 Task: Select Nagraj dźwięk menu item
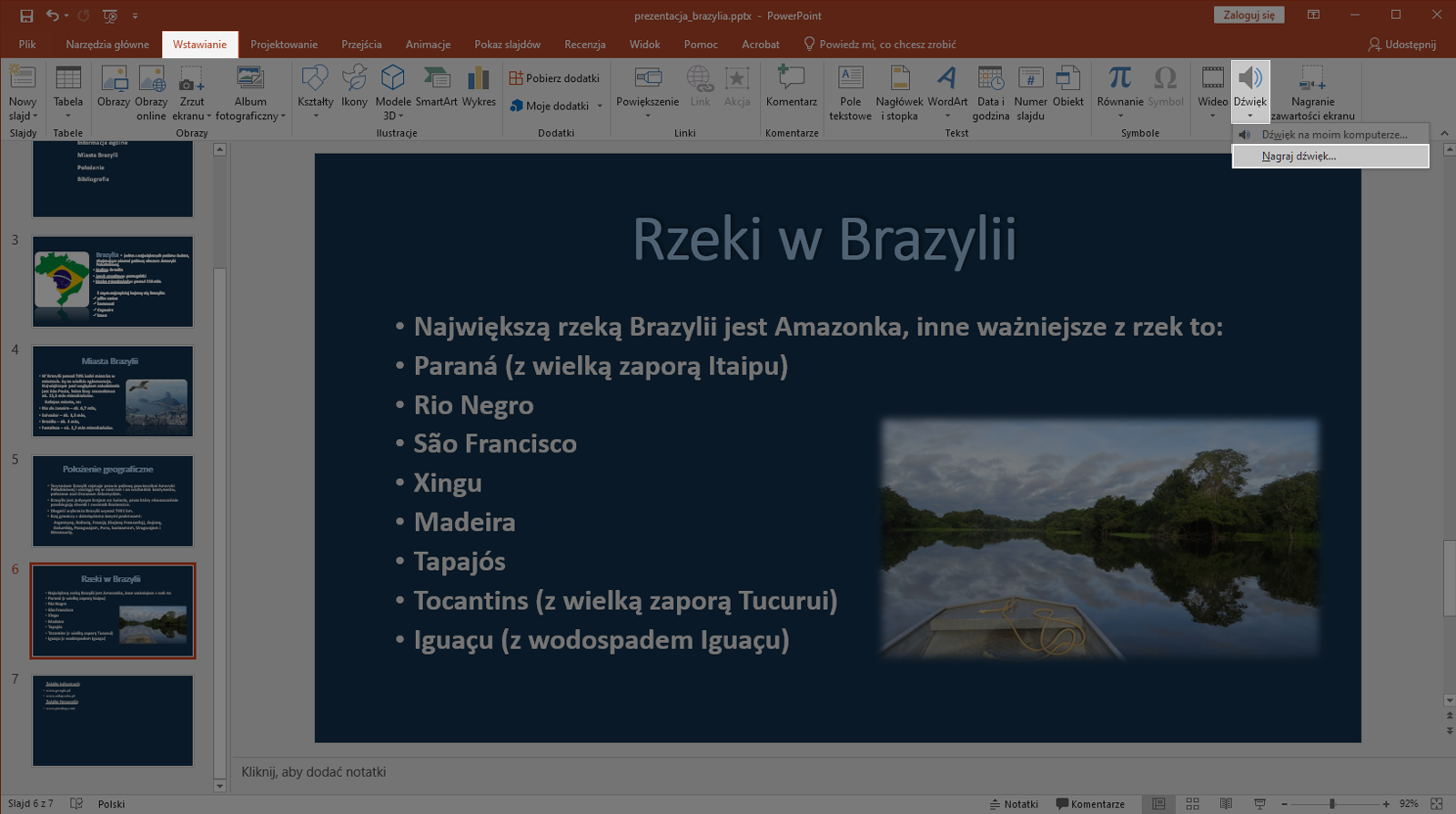(1330, 157)
